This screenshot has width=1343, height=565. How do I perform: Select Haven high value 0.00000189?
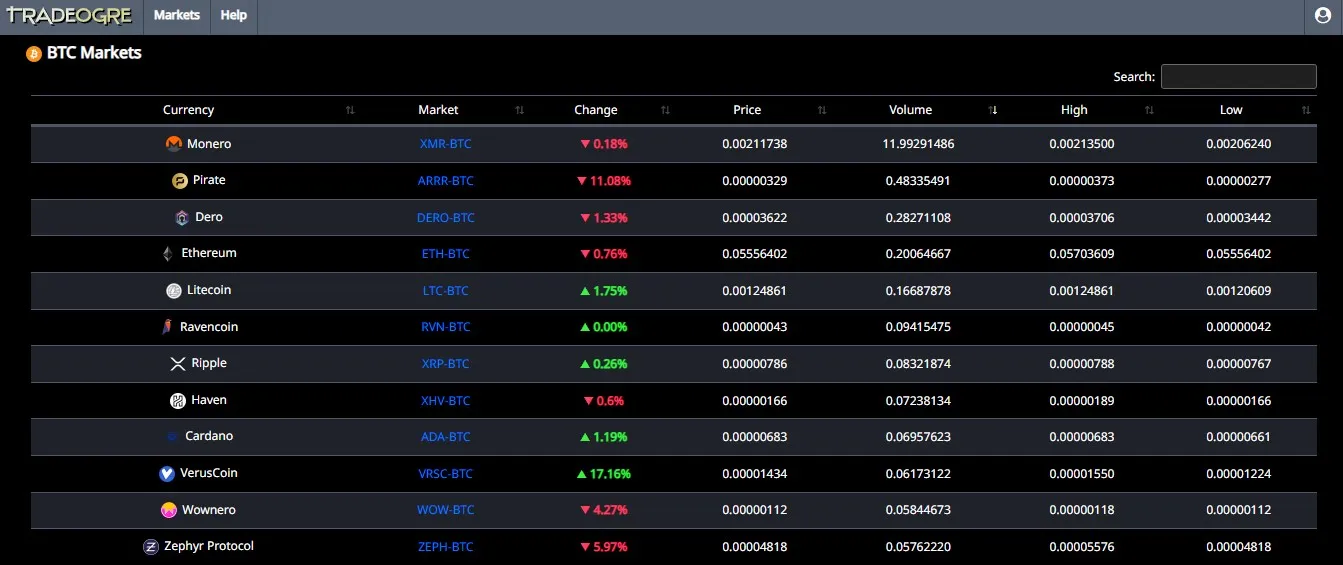(1081, 401)
